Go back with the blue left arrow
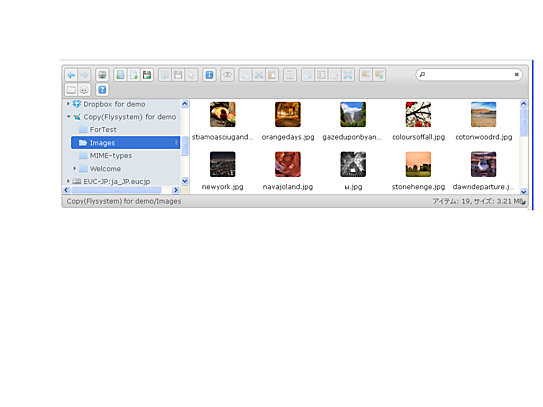Screen dimensions: 543x407 [71, 75]
